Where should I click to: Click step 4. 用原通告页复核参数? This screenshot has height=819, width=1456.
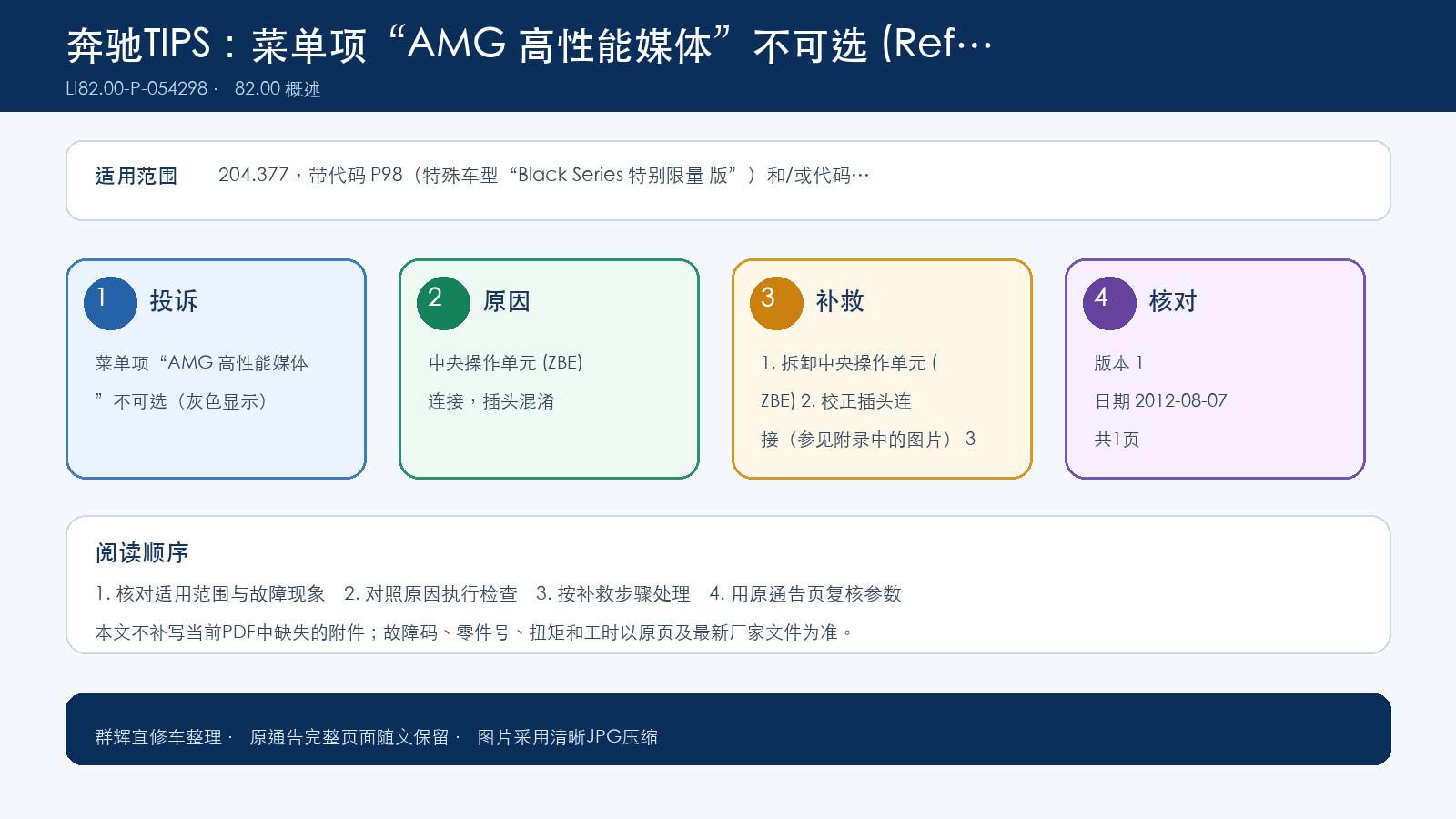(805, 594)
